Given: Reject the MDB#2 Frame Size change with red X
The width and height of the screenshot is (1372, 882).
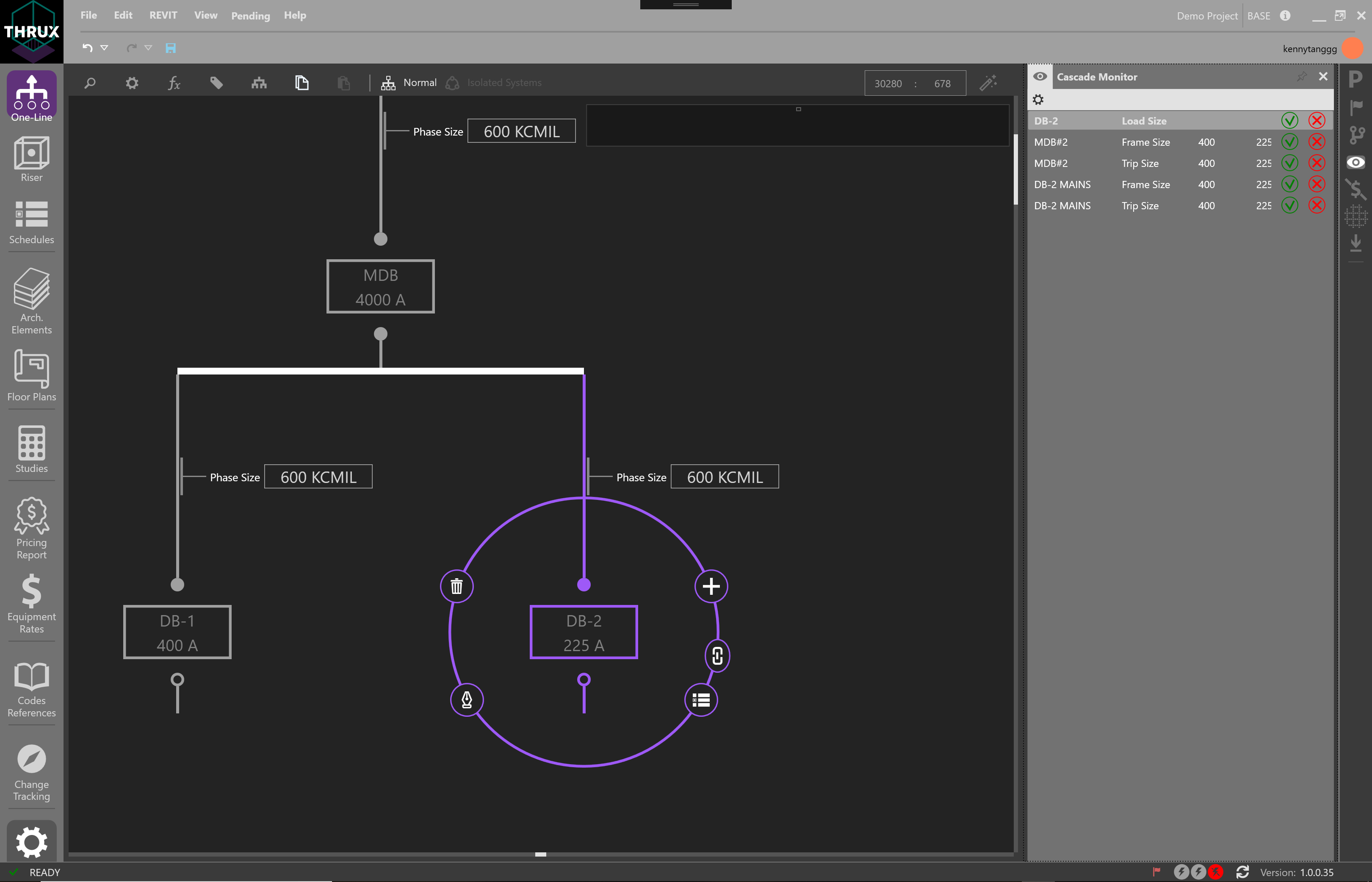Looking at the screenshot, I should [1317, 141].
